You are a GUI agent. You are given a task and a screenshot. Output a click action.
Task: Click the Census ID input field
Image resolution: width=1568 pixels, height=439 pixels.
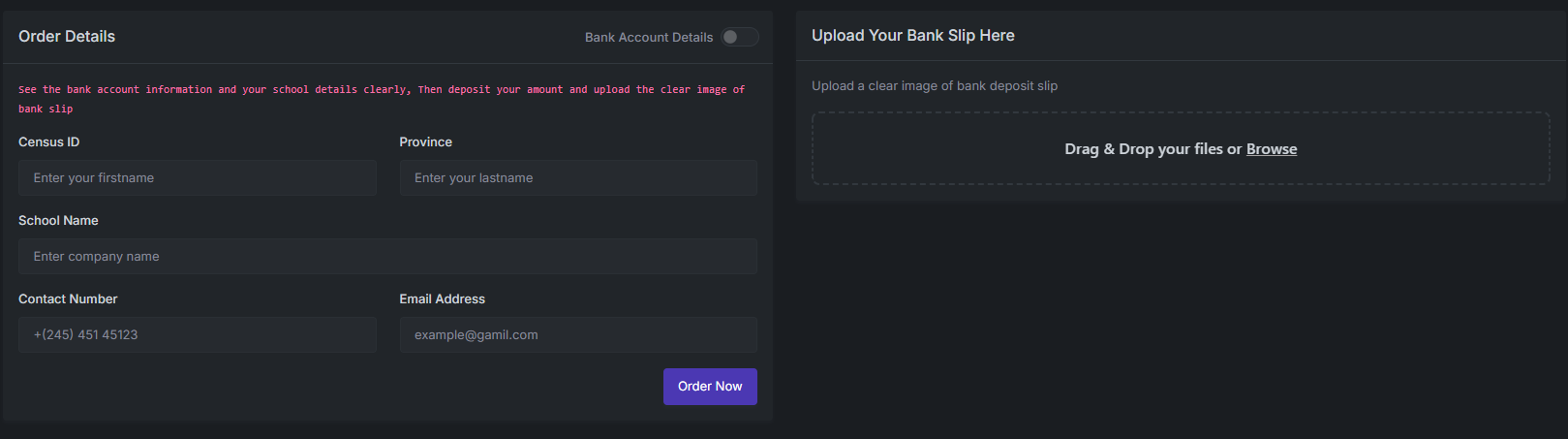[197, 178]
